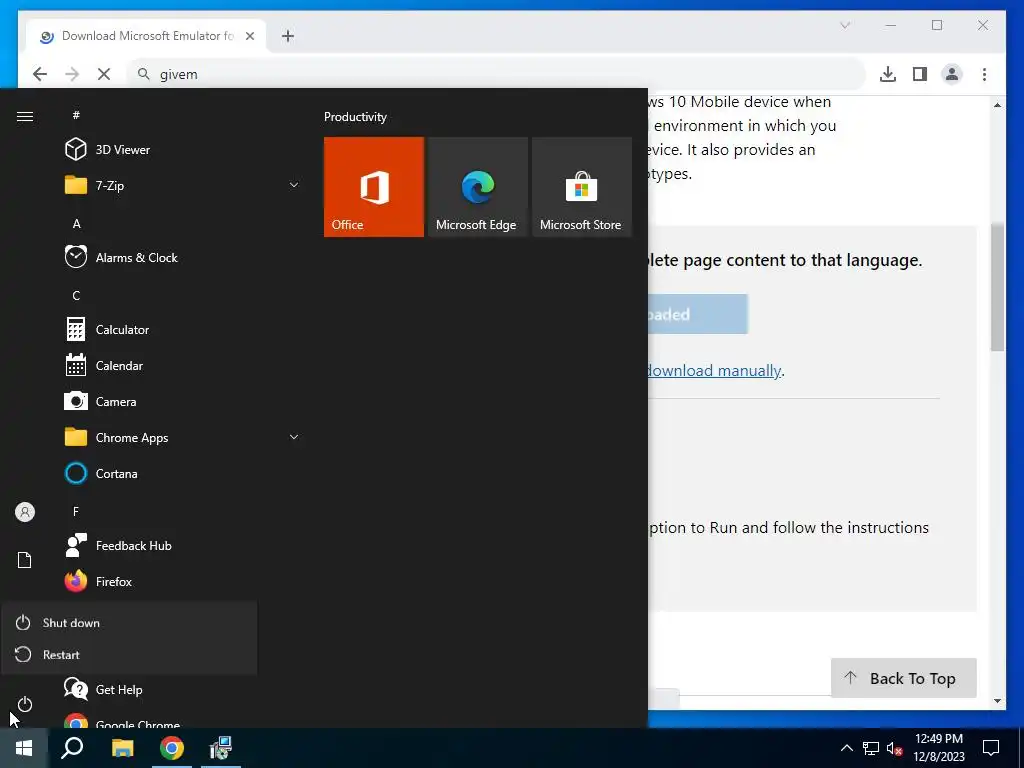Expand the Chrome Apps chevron
Screen dimensions: 1024x768
(294, 437)
